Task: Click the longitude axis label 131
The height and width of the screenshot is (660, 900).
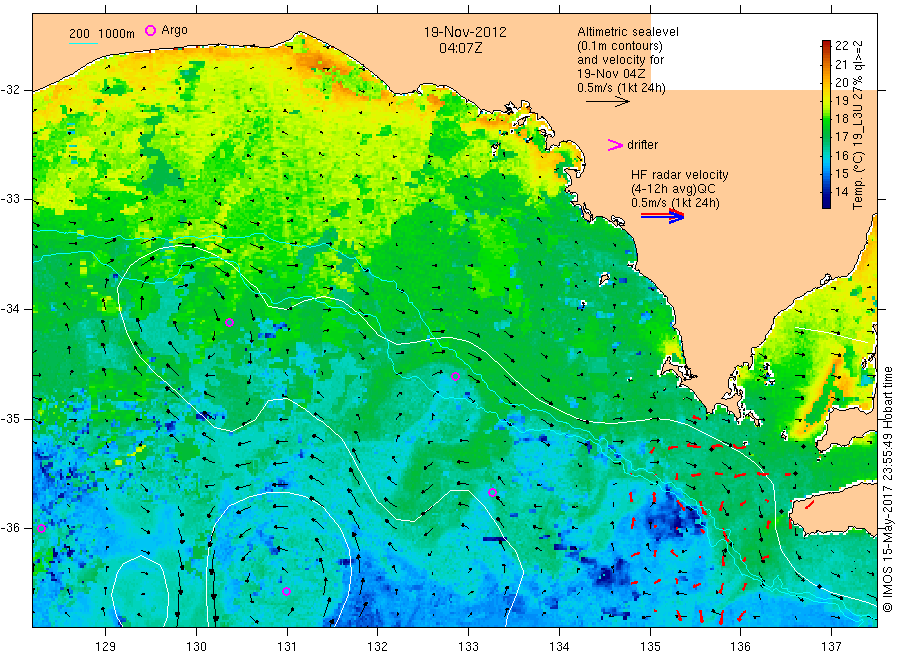Action: (287, 646)
